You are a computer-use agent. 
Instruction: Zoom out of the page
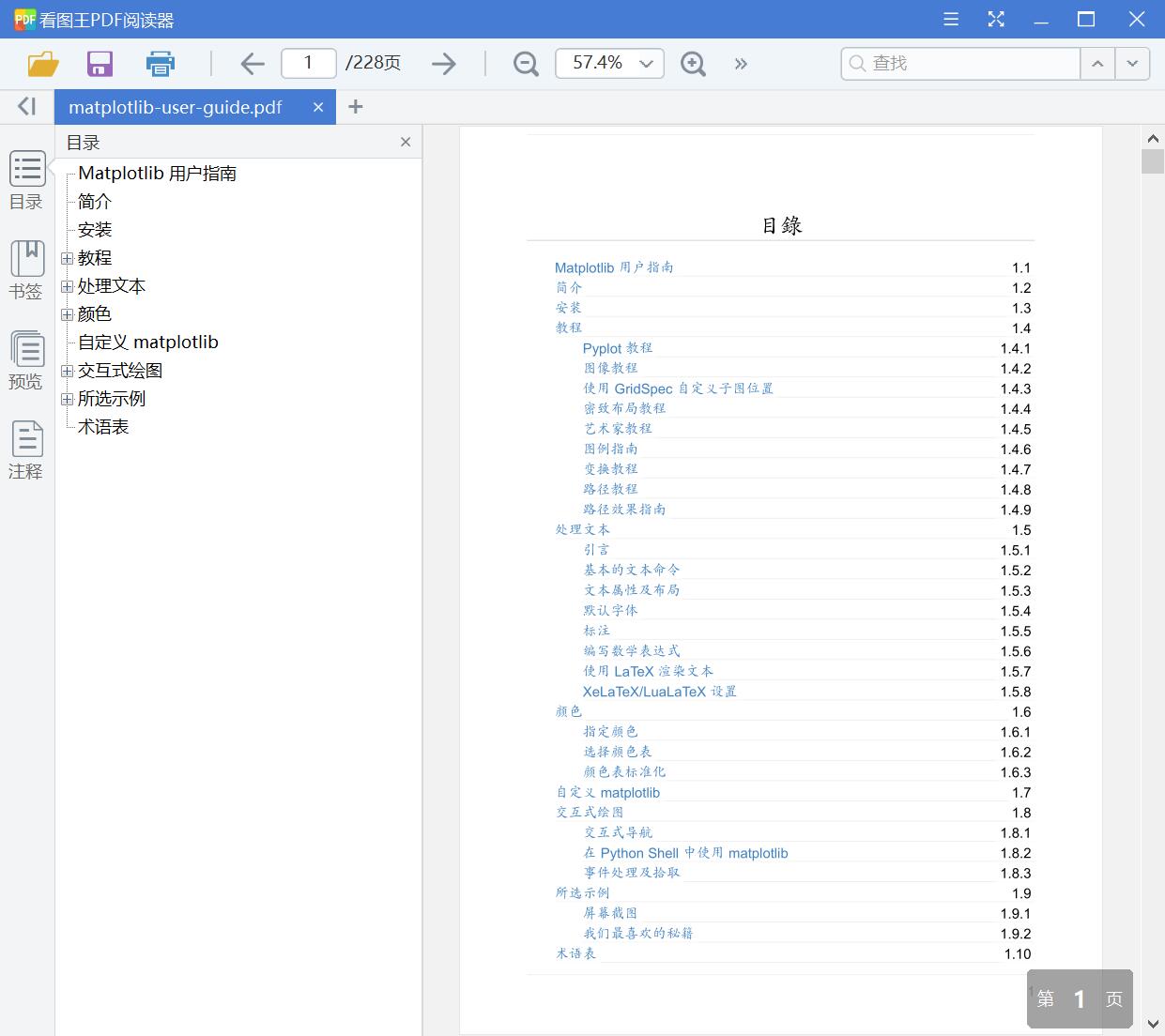click(525, 63)
